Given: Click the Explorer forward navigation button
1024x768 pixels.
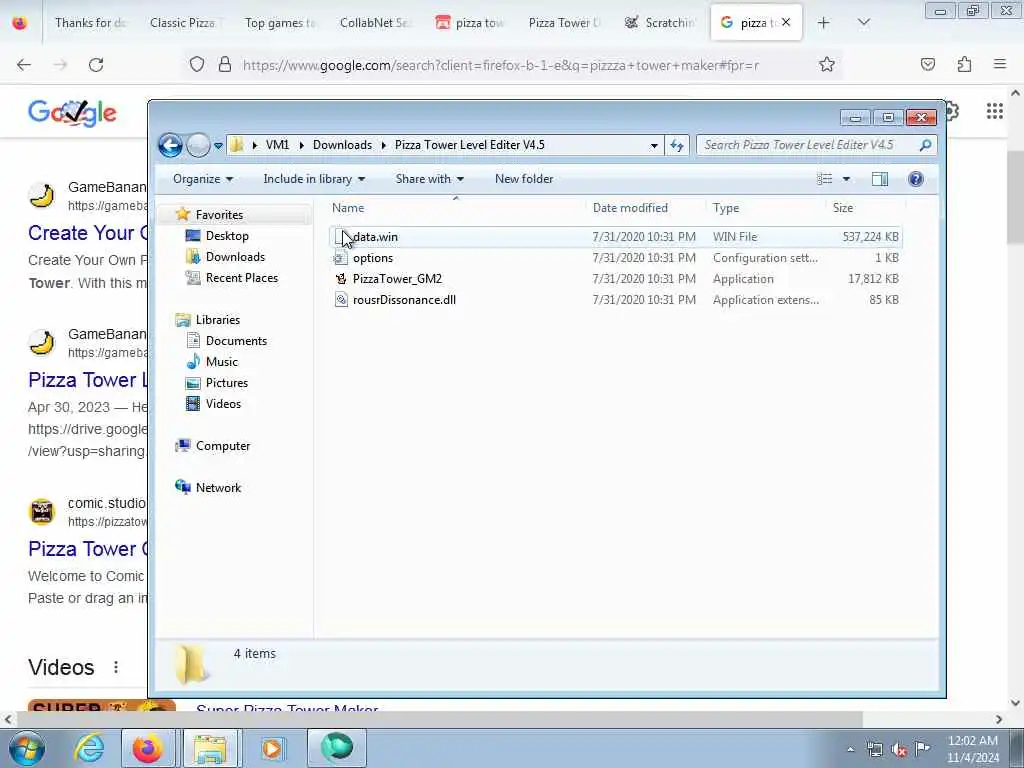Looking at the screenshot, I should tap(198, 145).
